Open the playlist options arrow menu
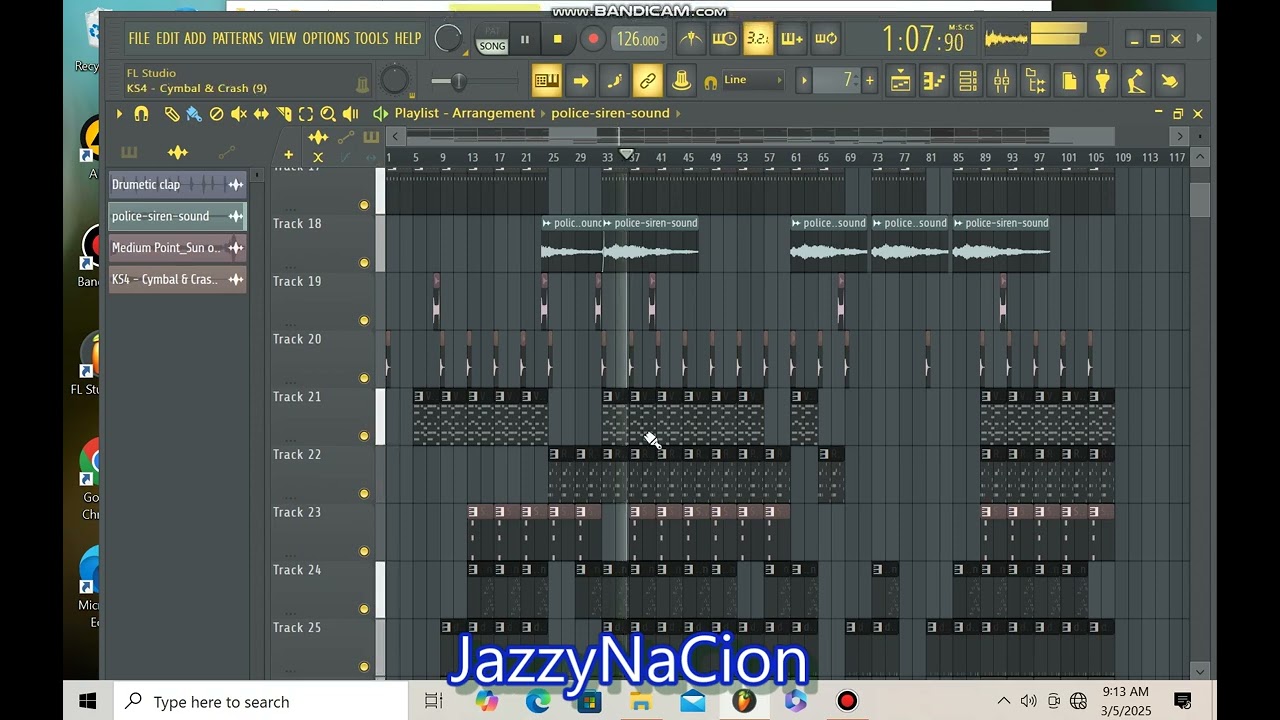This screenshot has width=1280, height=720. click(119, 114)
